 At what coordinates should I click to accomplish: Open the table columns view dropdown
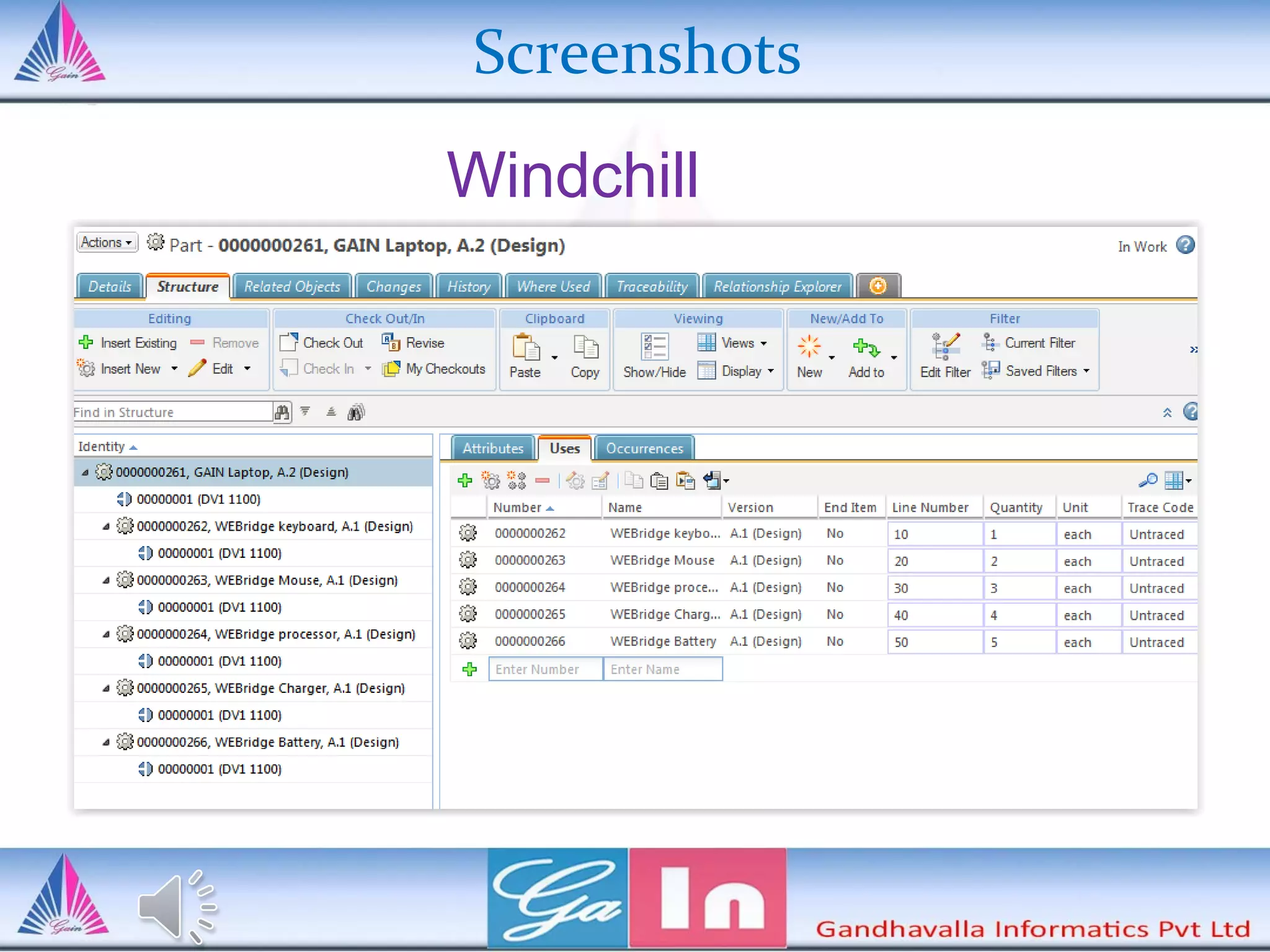click(x=1178, y=480)
